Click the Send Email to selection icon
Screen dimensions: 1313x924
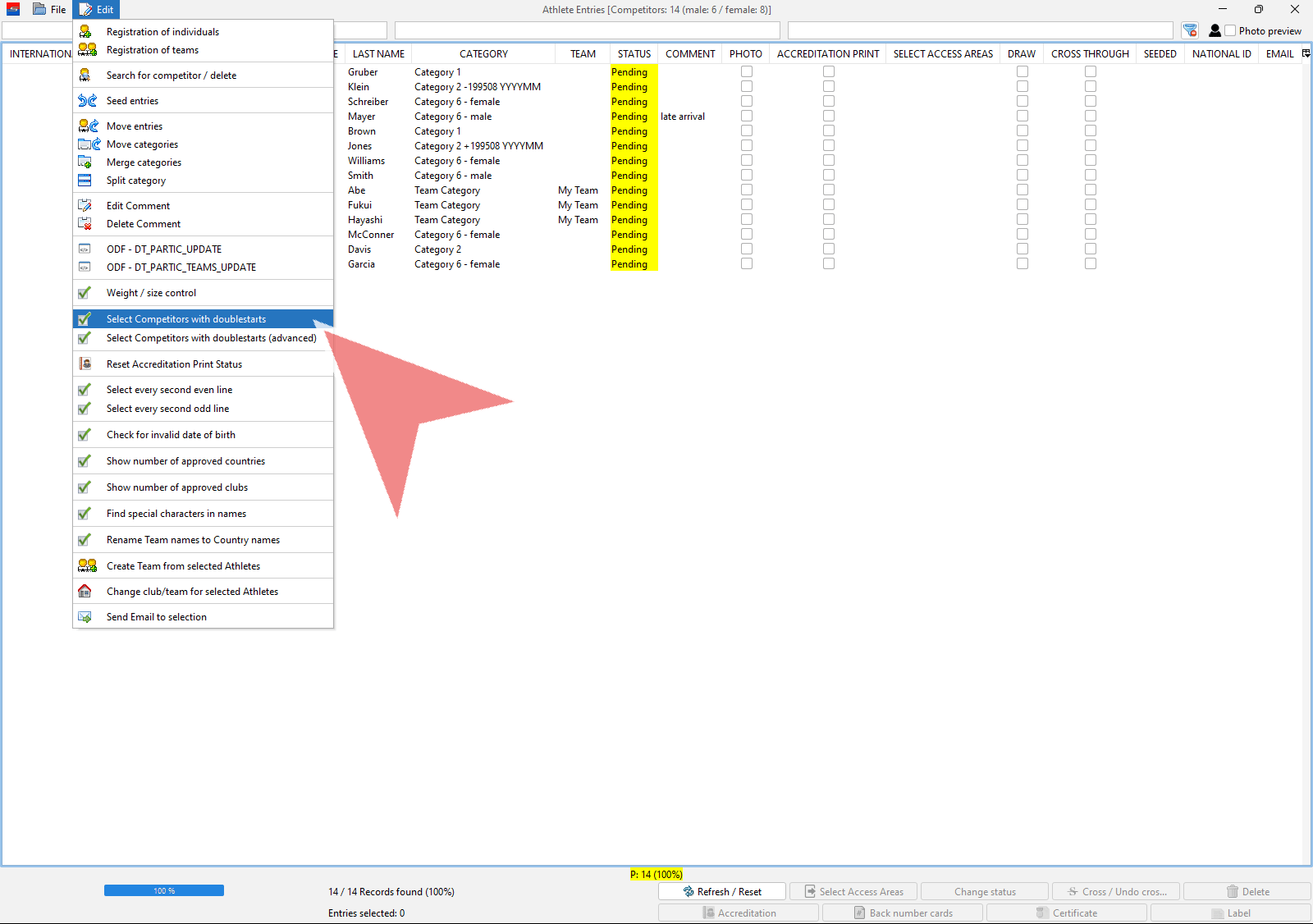85,617
